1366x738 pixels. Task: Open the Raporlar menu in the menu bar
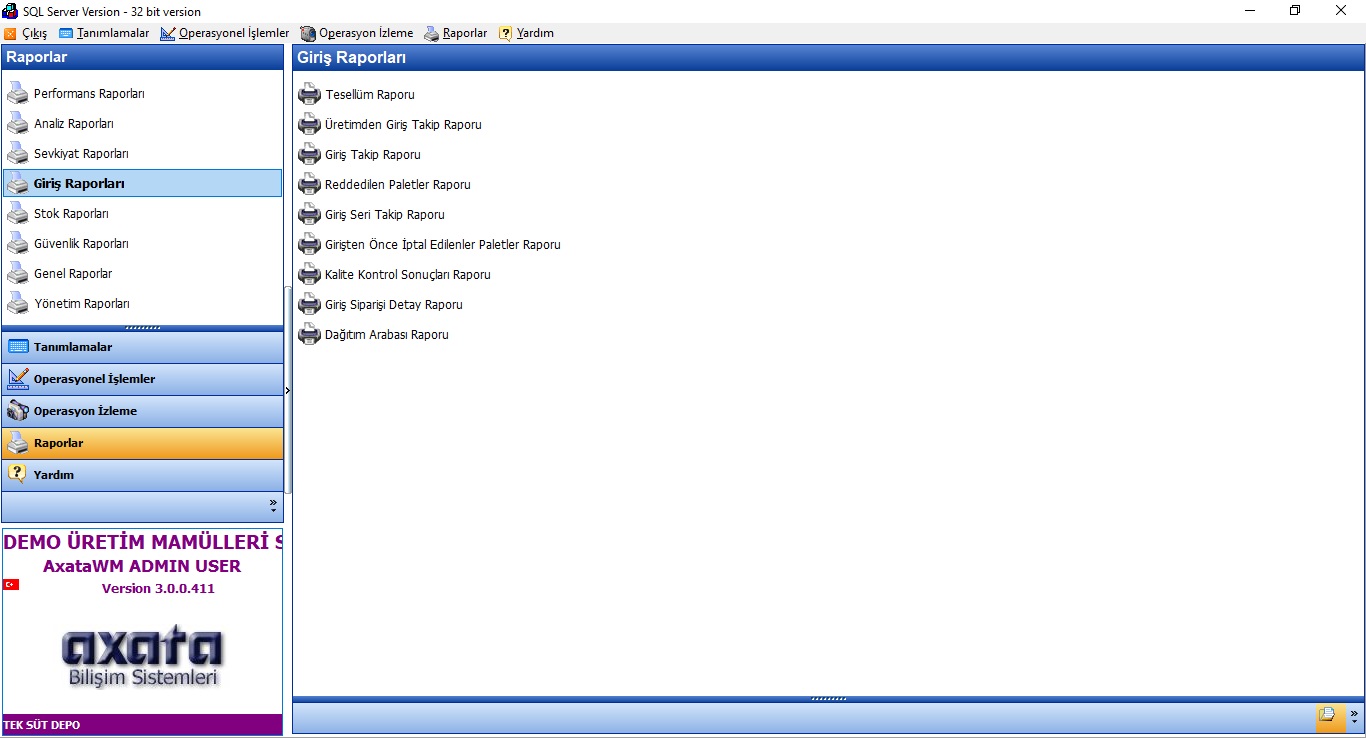tap(456, 34)
